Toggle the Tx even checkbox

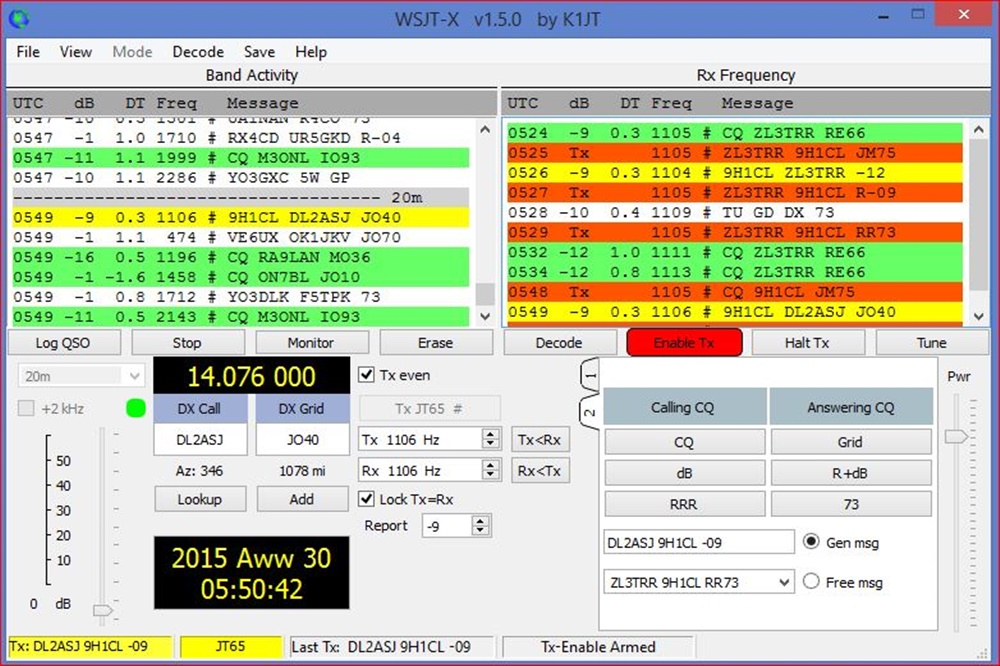[x=366, y=375]
